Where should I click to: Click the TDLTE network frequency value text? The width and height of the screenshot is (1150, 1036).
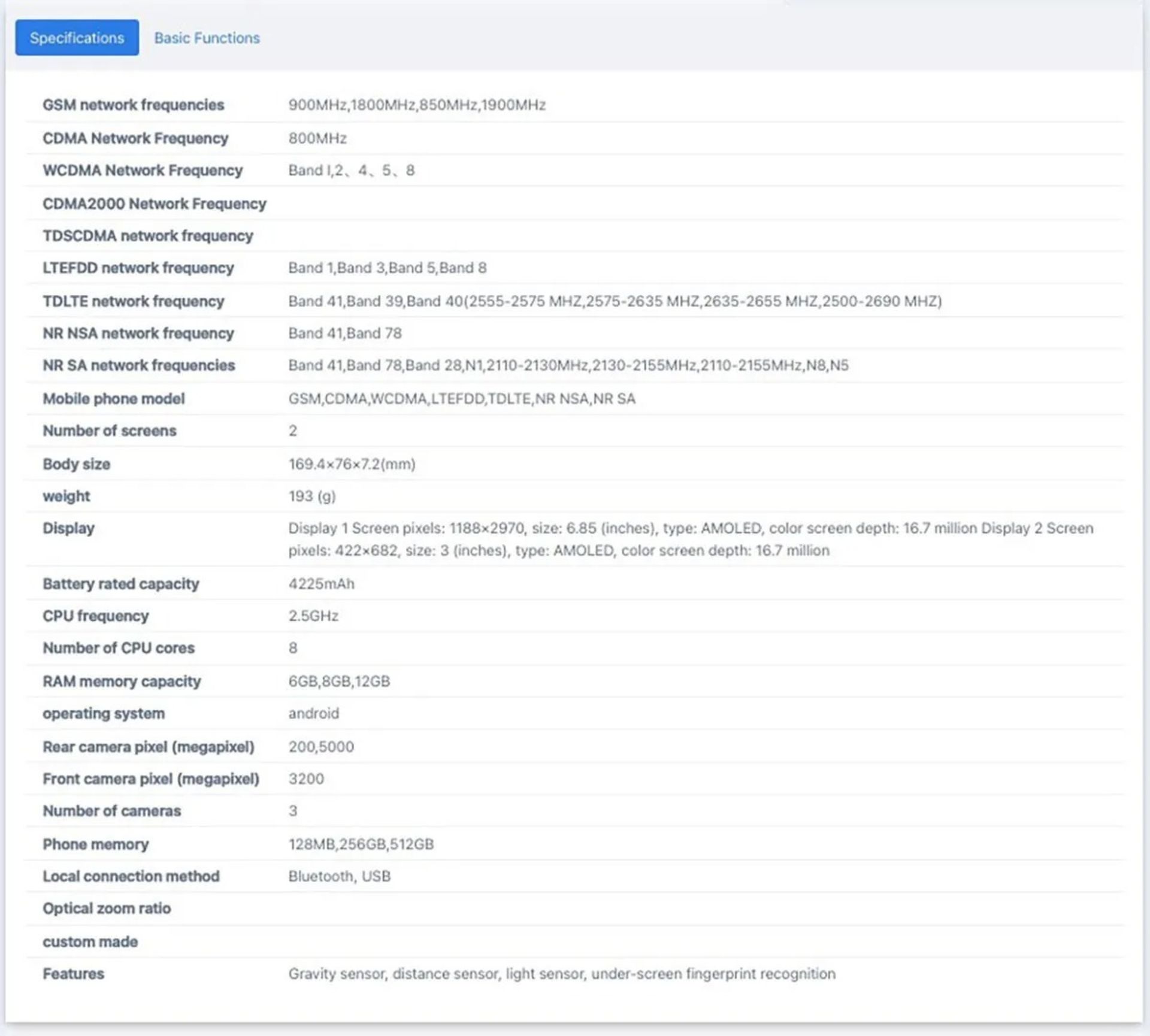(x=615, y=301)
